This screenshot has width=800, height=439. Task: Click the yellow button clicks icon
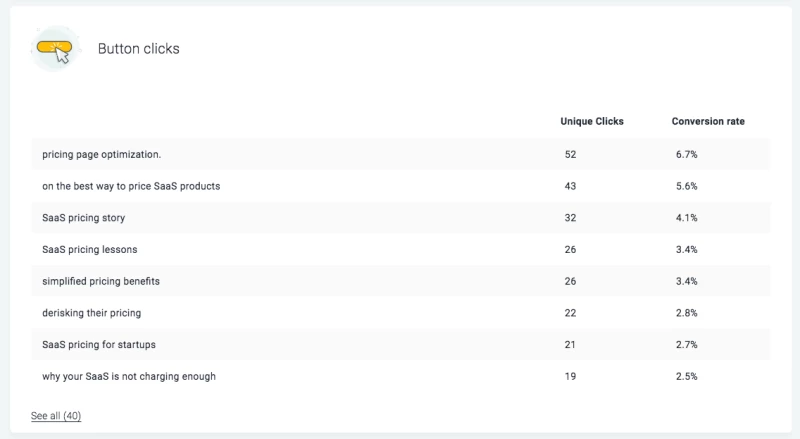(x=56, y=49)
